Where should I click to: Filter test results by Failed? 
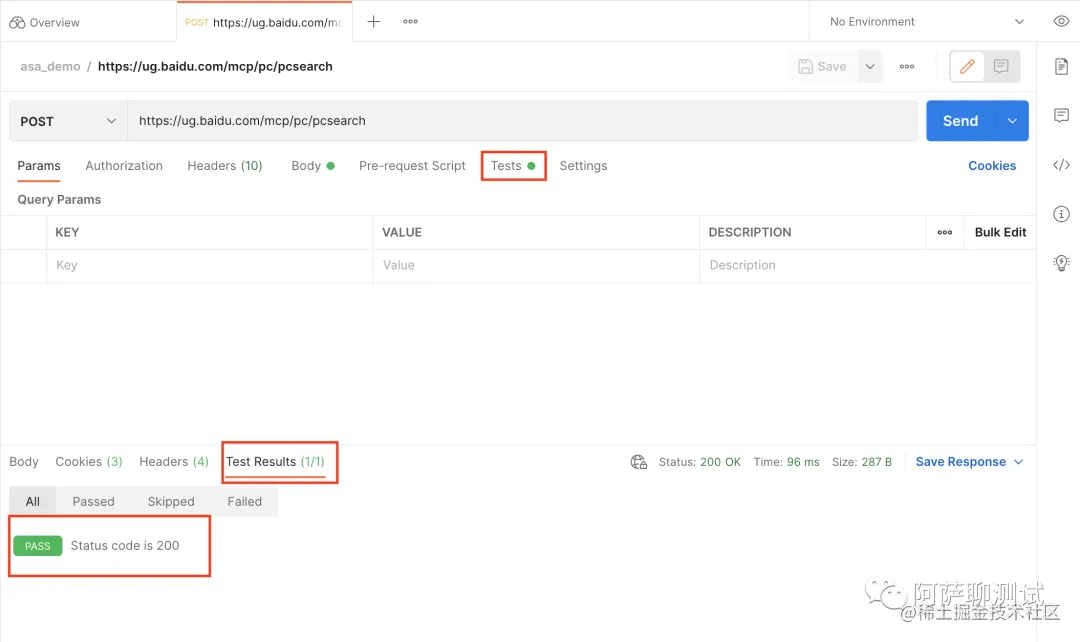(x=245, y=502)
